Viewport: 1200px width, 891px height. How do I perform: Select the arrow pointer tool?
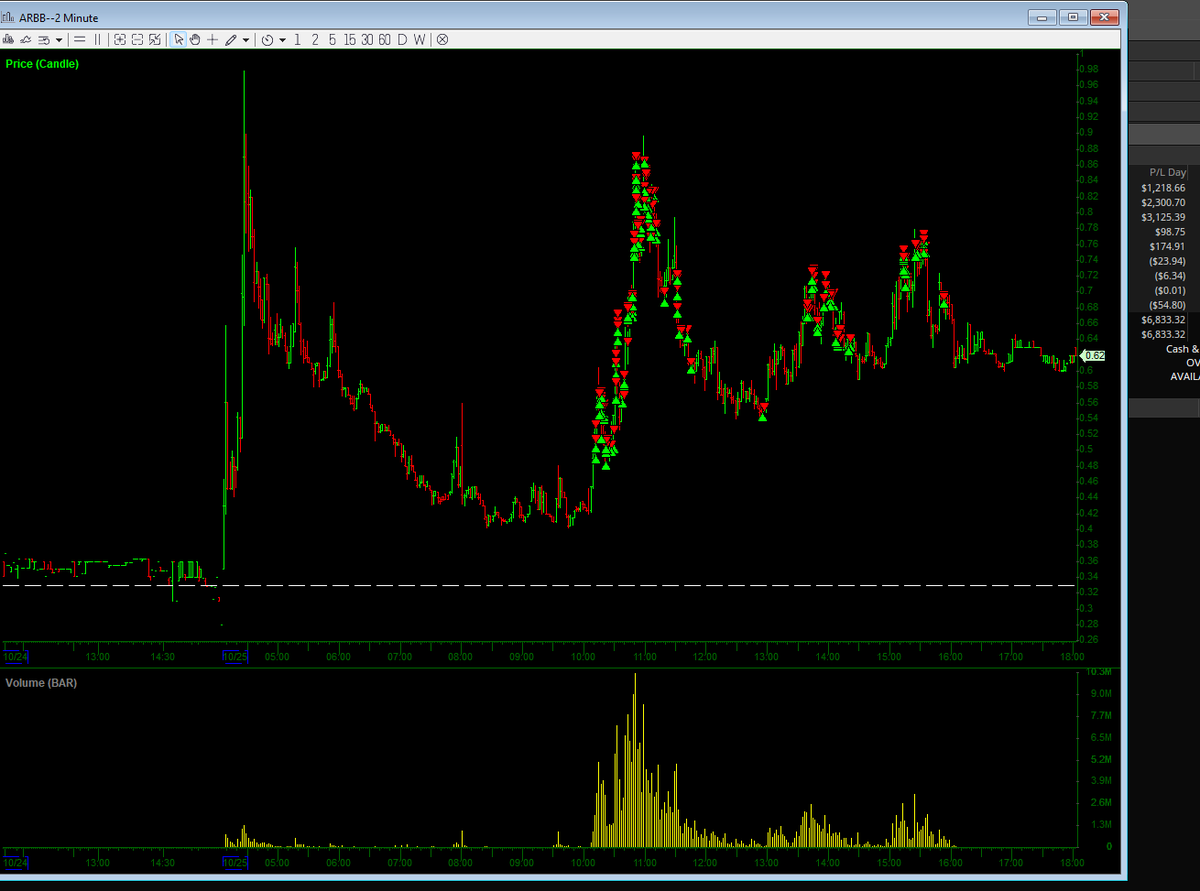[178, 39]
